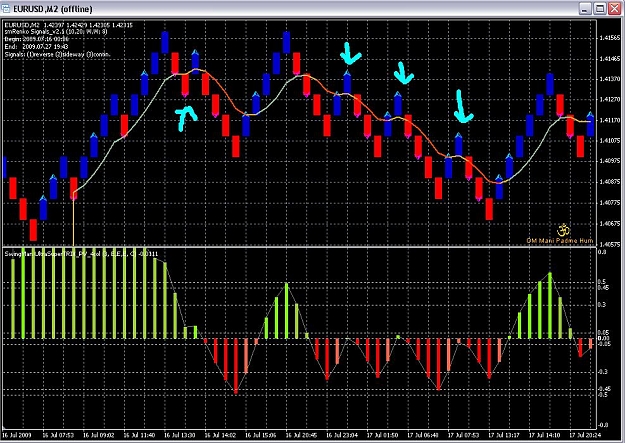Click the 'SwingManUltraSuperTRIX_PV_4col' indicator label
This screenshot has height=443, width=625.
click(81, 254)
